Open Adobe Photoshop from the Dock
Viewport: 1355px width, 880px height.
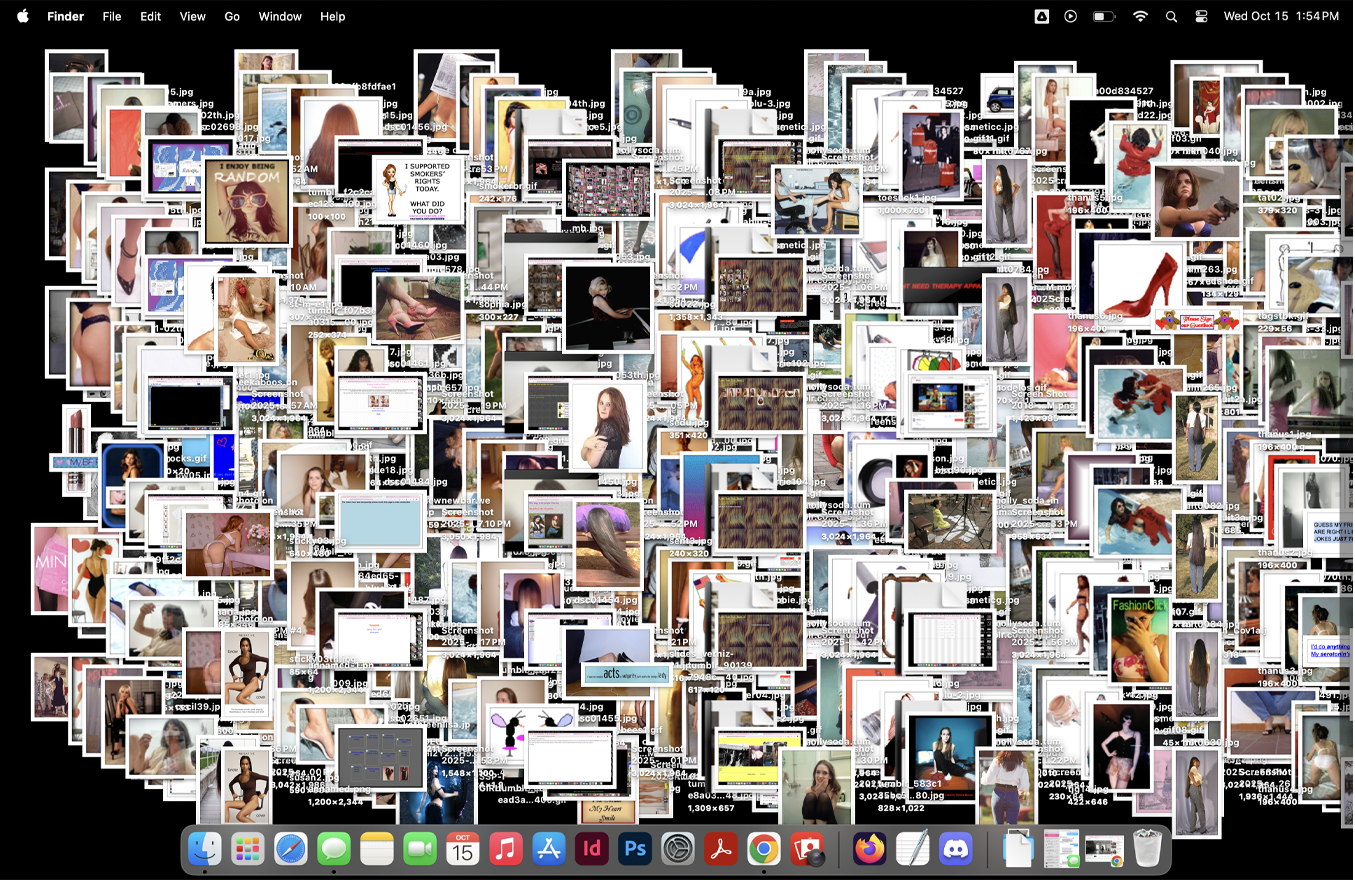coord(634,850)
